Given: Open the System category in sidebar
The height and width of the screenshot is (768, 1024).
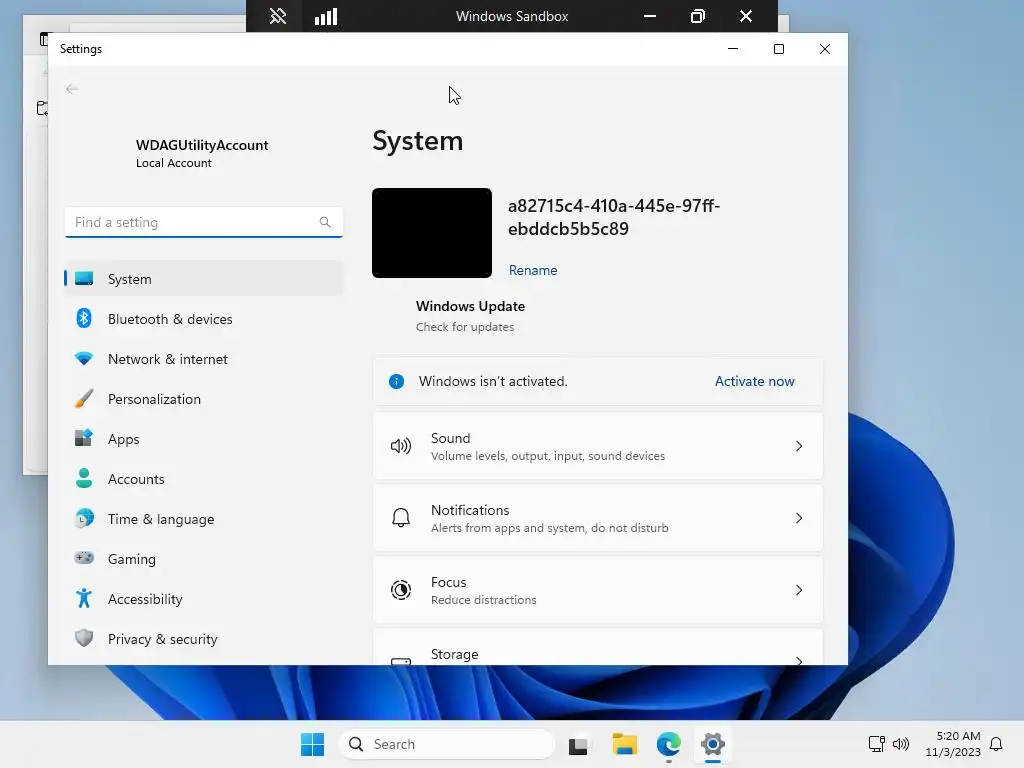Looking at the screenshot, I should [203, 279].
